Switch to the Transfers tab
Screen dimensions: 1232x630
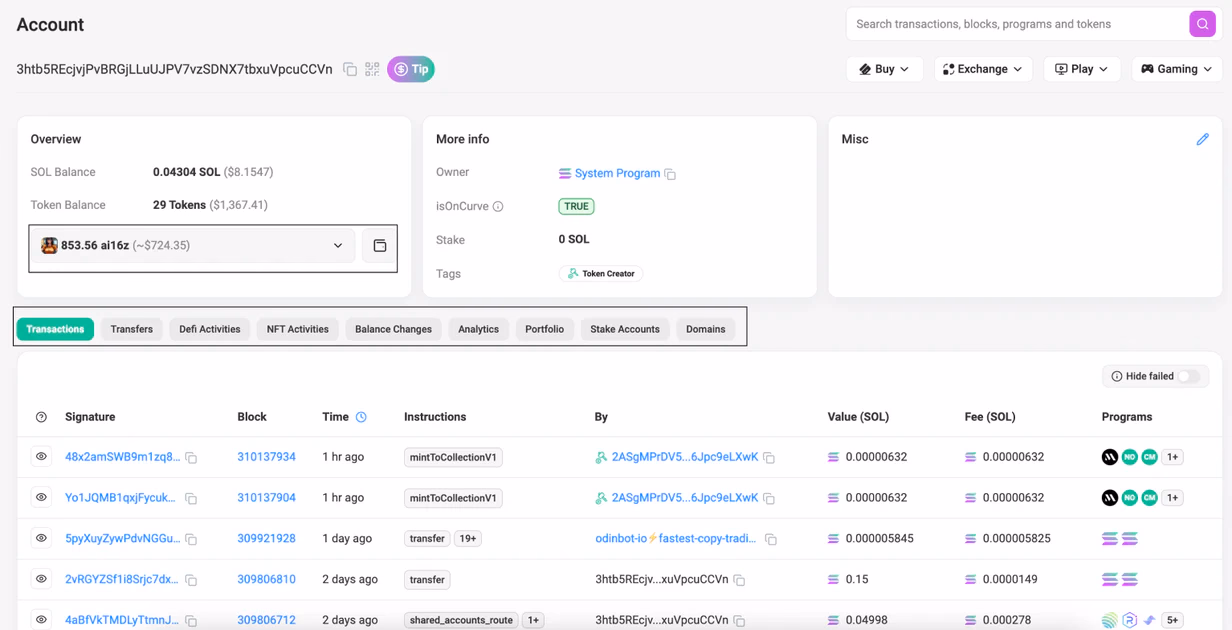click(132, 329)
